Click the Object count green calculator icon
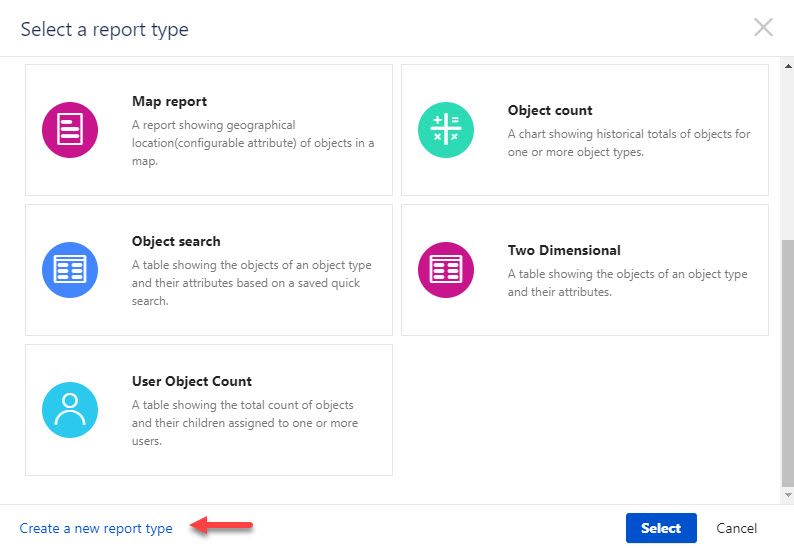Screen dimensions: 794x548 pyautogui.click(x=446, y=130)
